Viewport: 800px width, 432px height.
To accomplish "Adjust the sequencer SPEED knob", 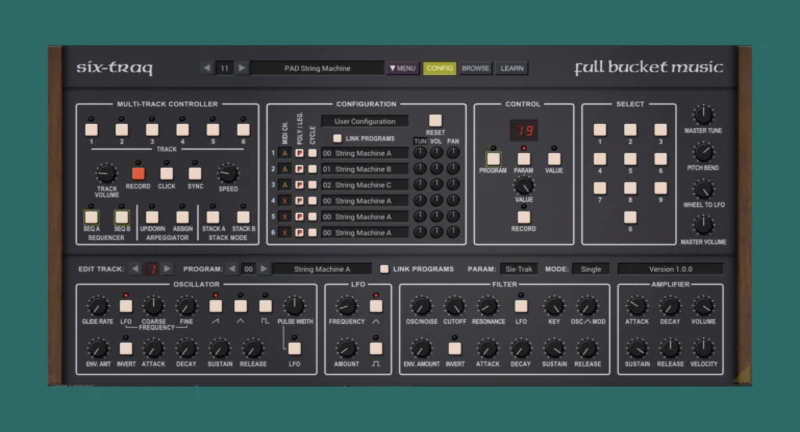I will point(228,173).
